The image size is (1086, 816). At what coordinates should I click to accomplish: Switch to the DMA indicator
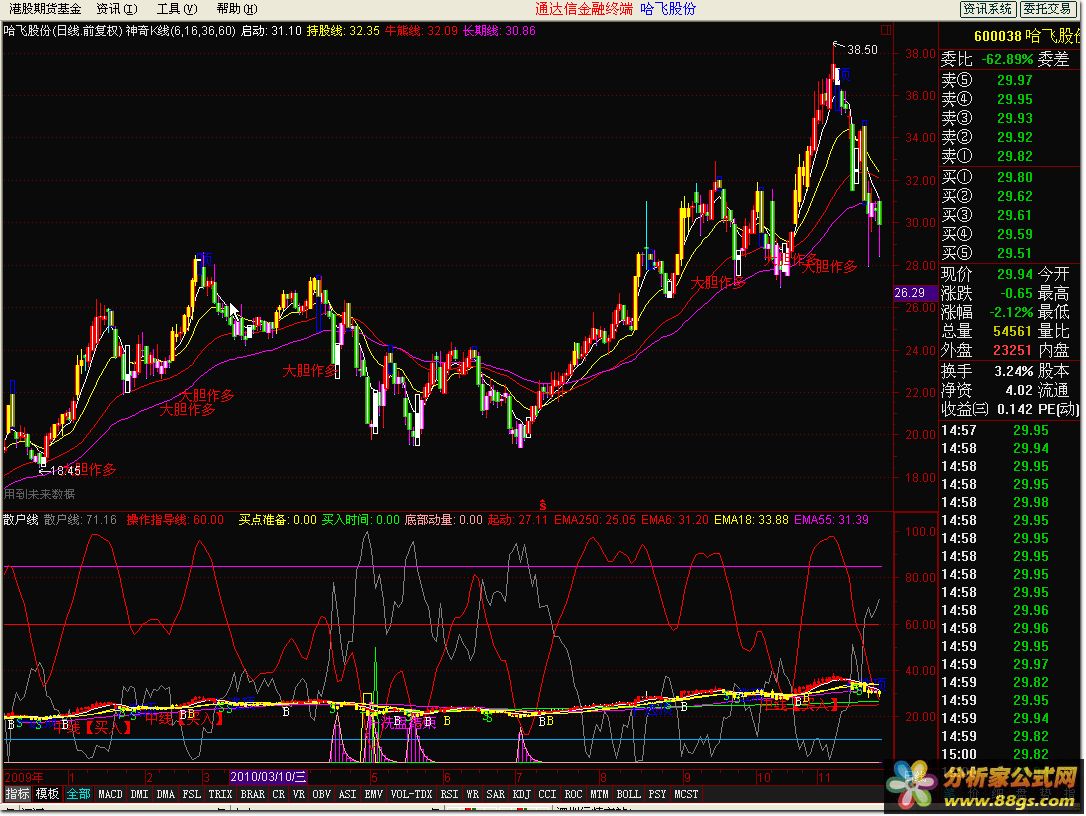coord(166,794)
